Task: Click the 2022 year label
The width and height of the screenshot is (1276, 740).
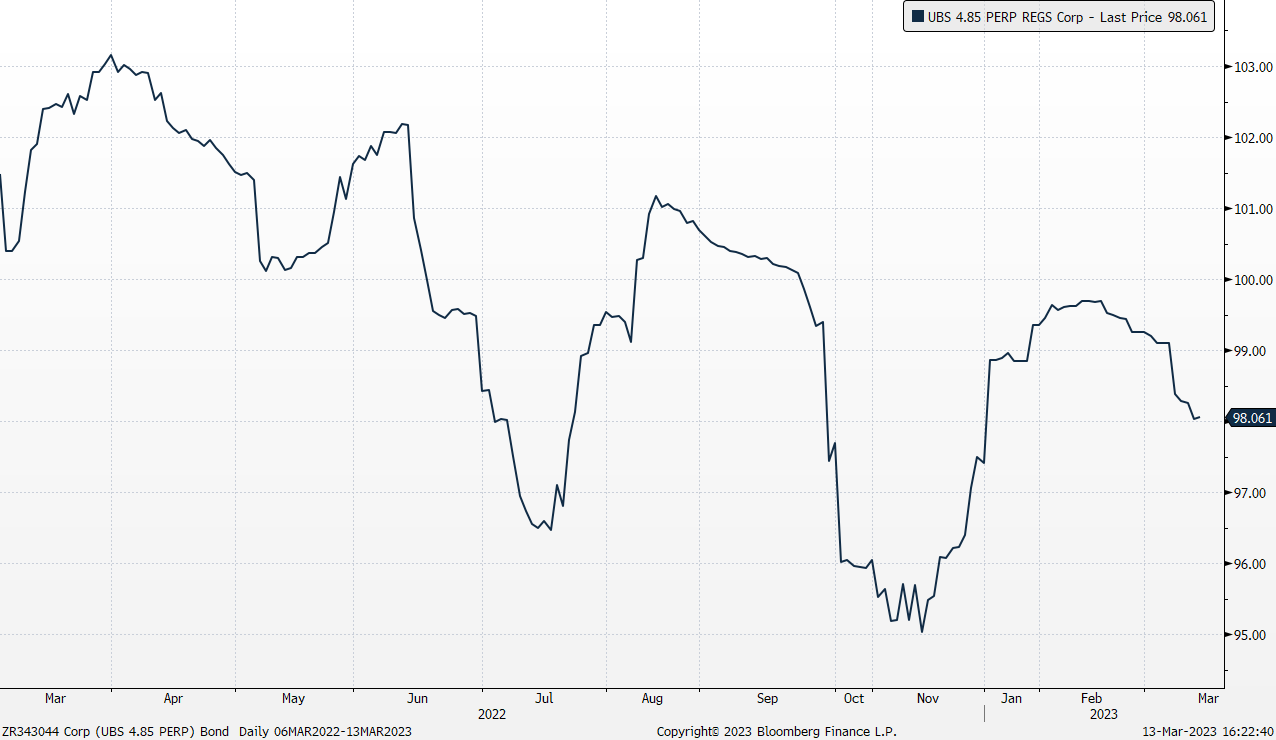Action: 492,714
